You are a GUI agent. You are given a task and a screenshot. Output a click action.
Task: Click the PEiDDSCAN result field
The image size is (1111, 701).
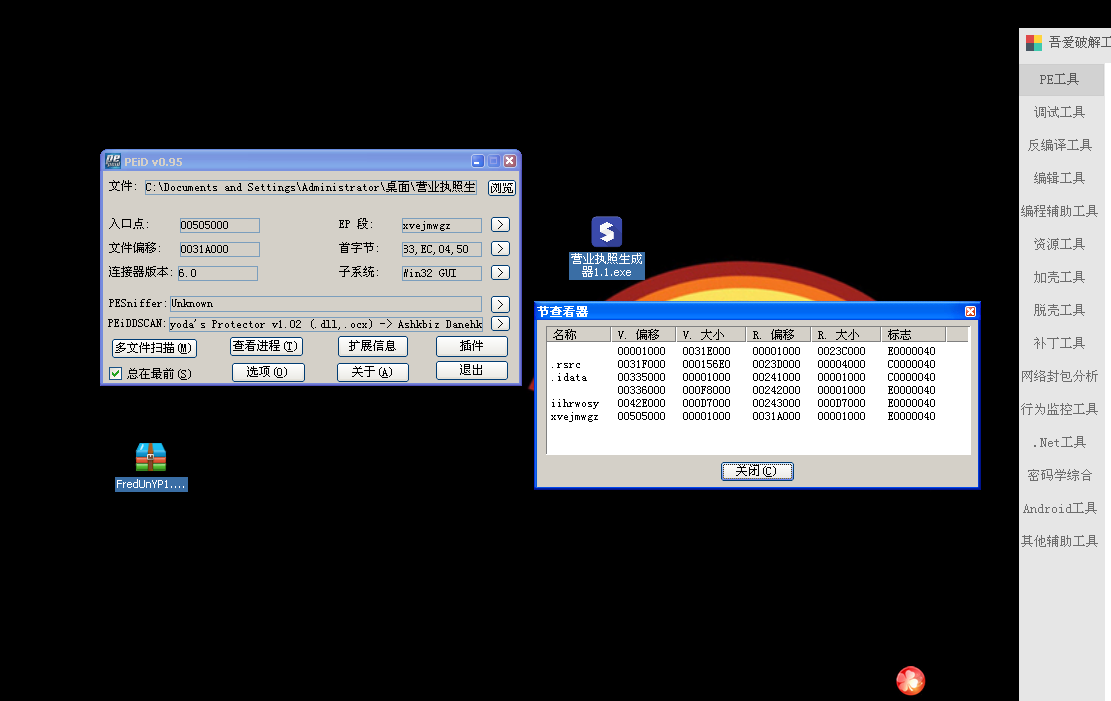click(x=326, y=324)
